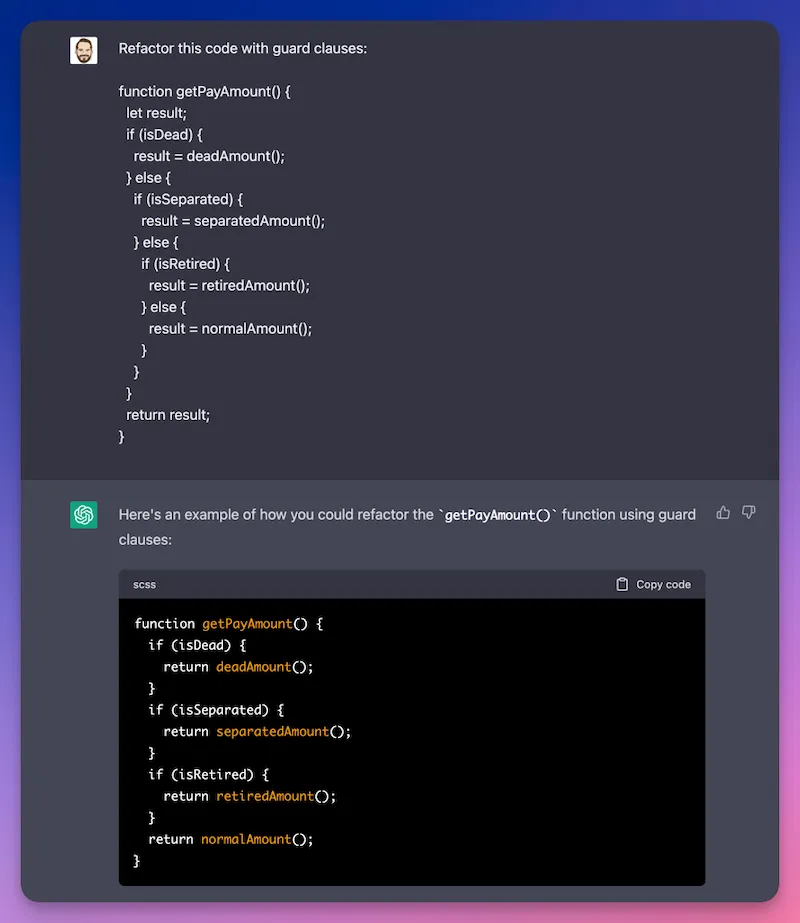Click the "scss" language label
The width and height of the screenshot is (800, 923).
coord(144,584)
